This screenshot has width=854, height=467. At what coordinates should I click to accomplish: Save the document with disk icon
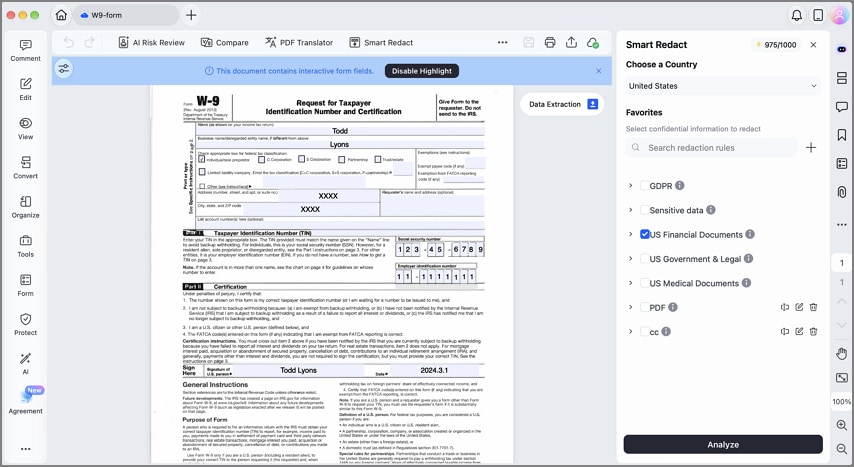click(x=528, y=43)
